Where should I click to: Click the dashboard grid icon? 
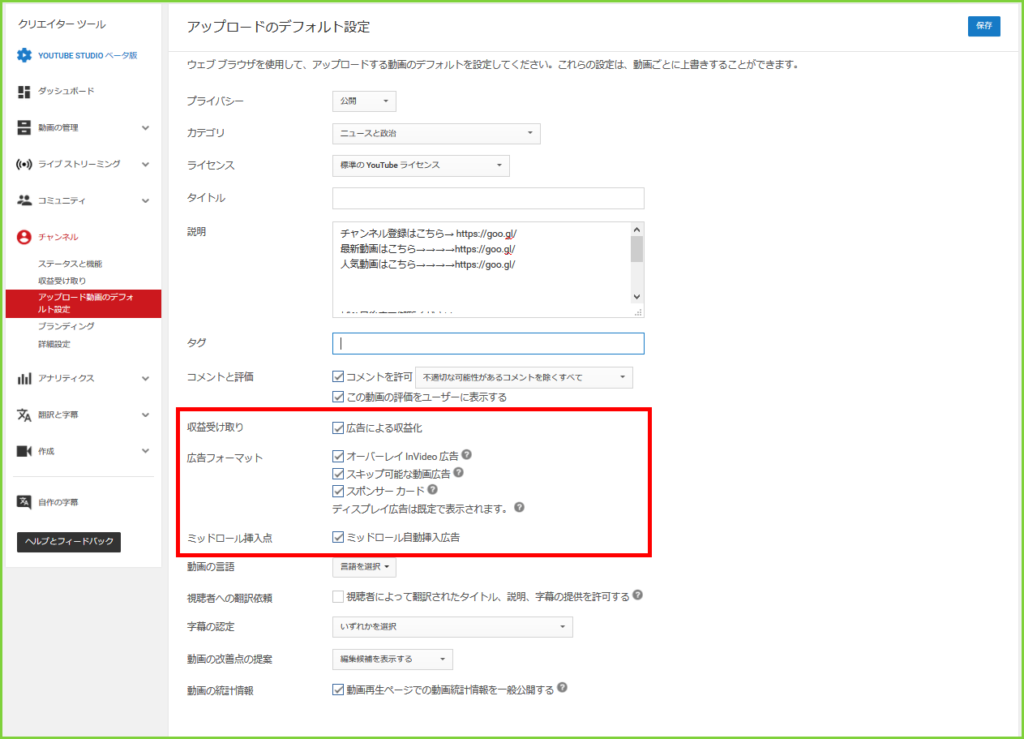coord(24,91)
